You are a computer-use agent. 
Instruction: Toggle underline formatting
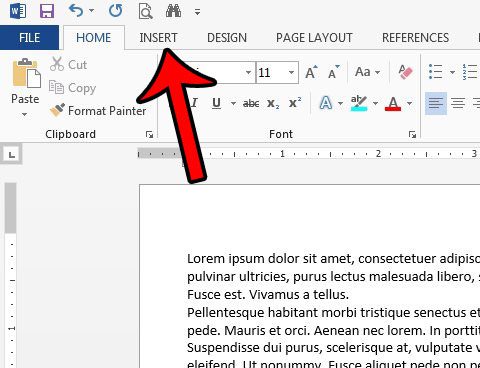216,103
